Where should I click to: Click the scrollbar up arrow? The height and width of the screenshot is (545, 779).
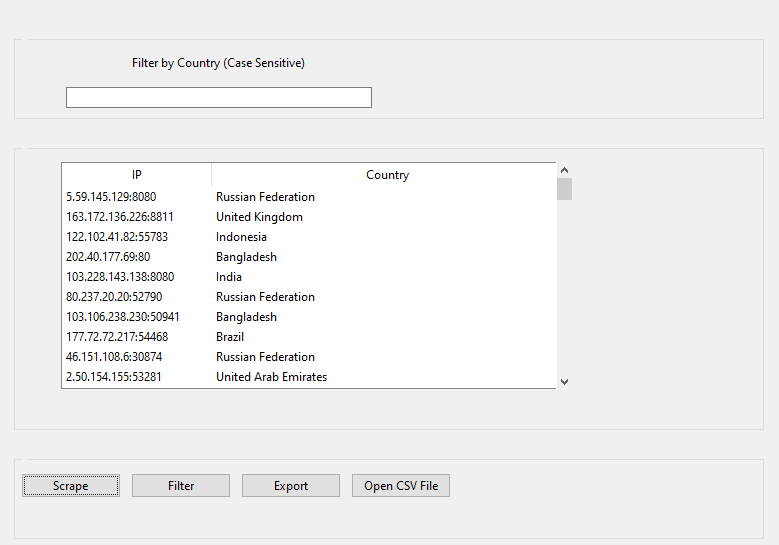[564, 170]
